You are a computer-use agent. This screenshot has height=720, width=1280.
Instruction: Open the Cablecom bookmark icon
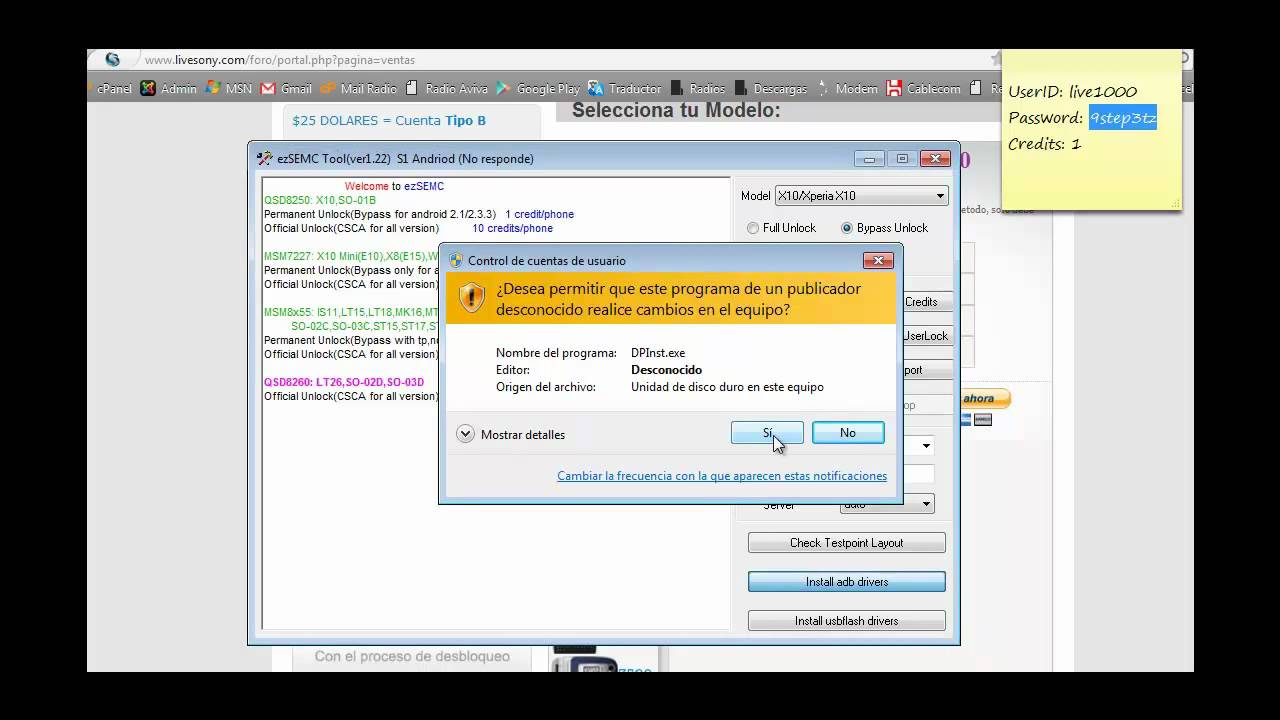[x=894, y=88]
